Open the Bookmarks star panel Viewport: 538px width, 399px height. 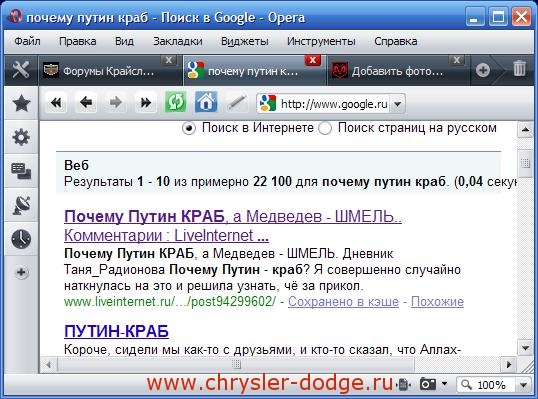[x=21, y=103]
